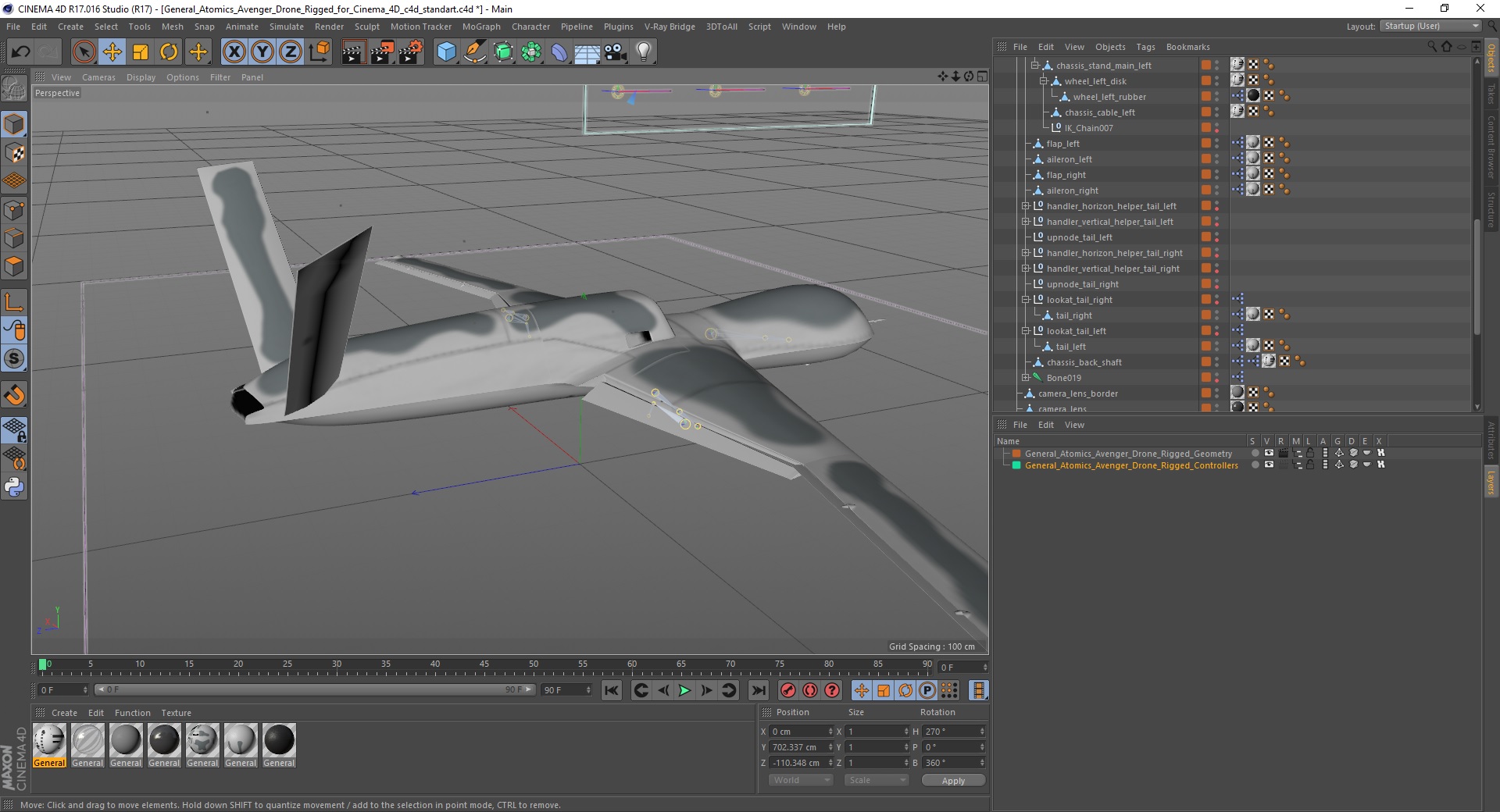The image size is (1500, 812).
Task: Toggle visibility dots for tail_right
Action: (x=1216, y=315)
